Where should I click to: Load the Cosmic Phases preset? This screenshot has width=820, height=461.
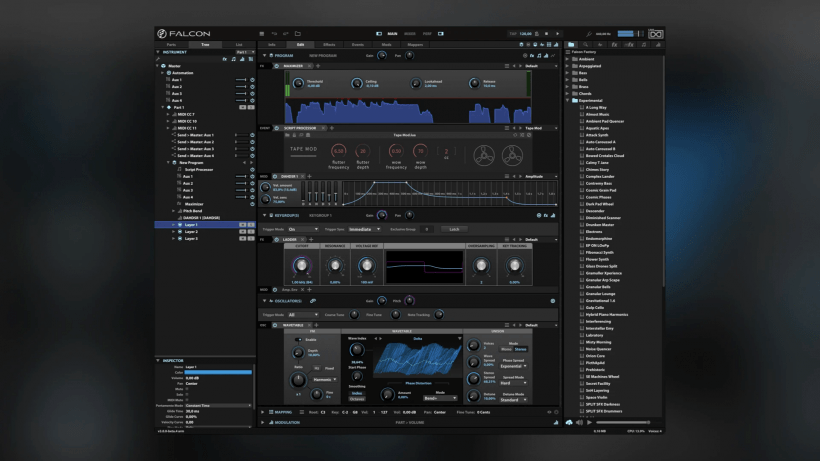(597, 197)
